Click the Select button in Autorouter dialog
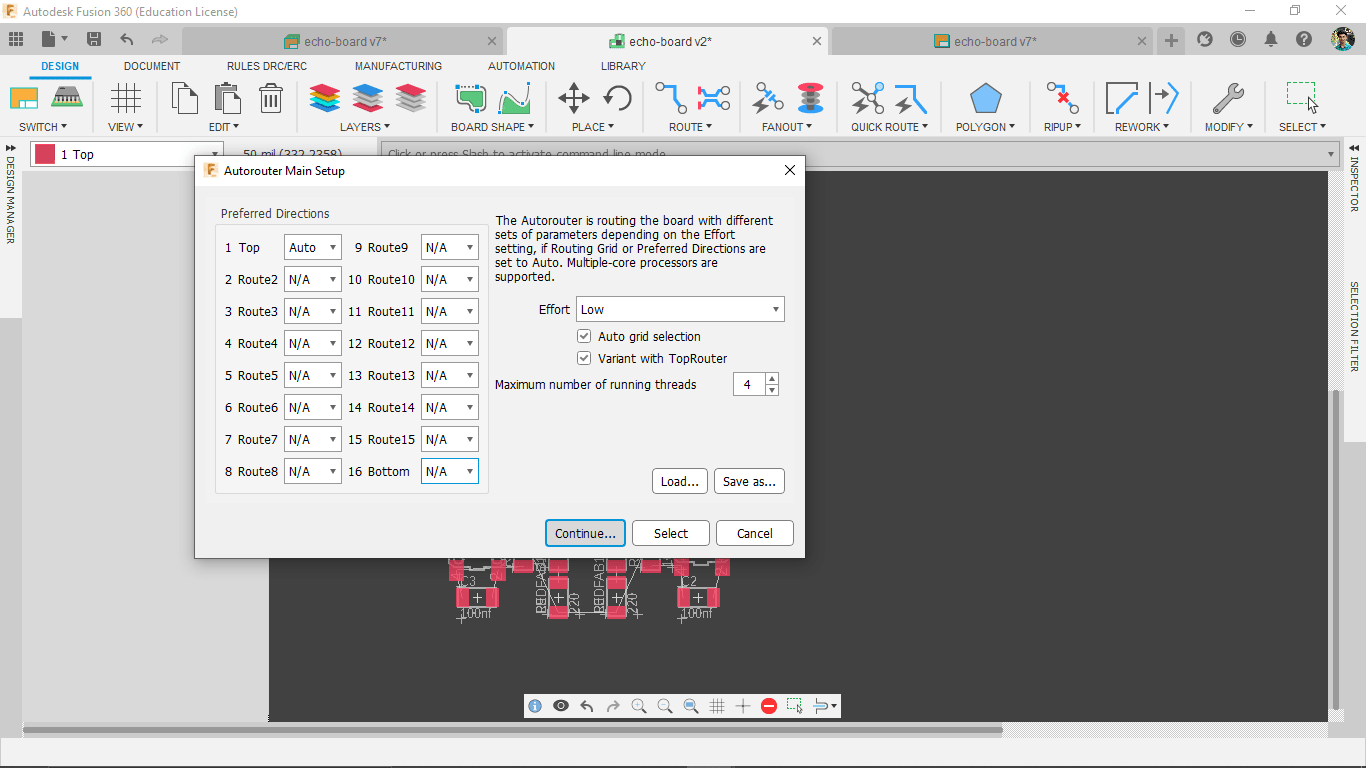1366x768 pixels. point(671,533)
